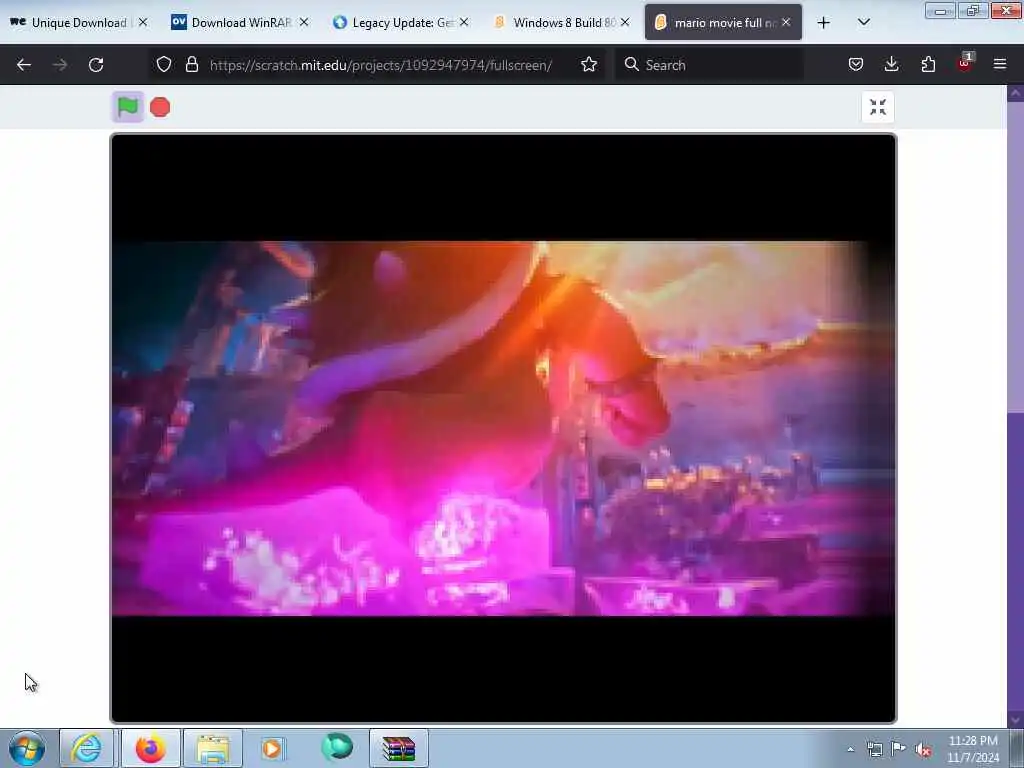Screen dimensions: 1024x768
Task: Open network status tray icon
Action: coord(874,749)
